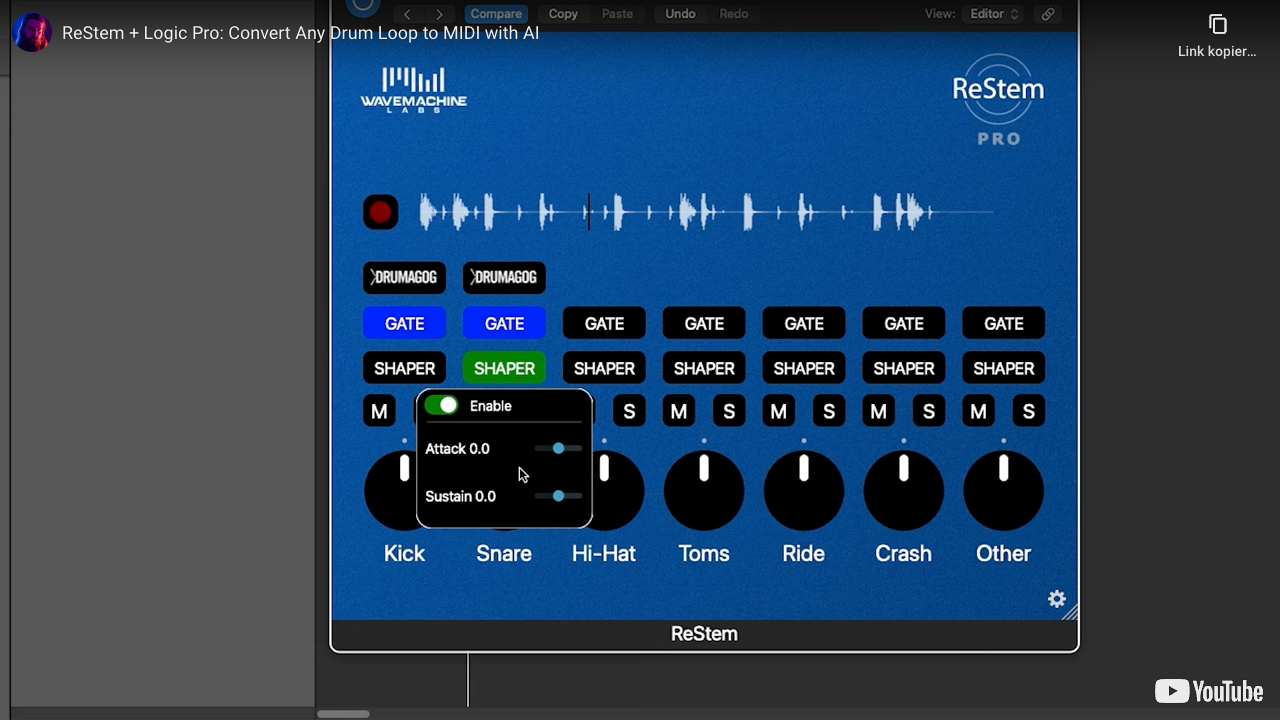Click the "Attack 0.0" label
The width and height of the screenshot is (1280, 720).
[x=457, y=448]
